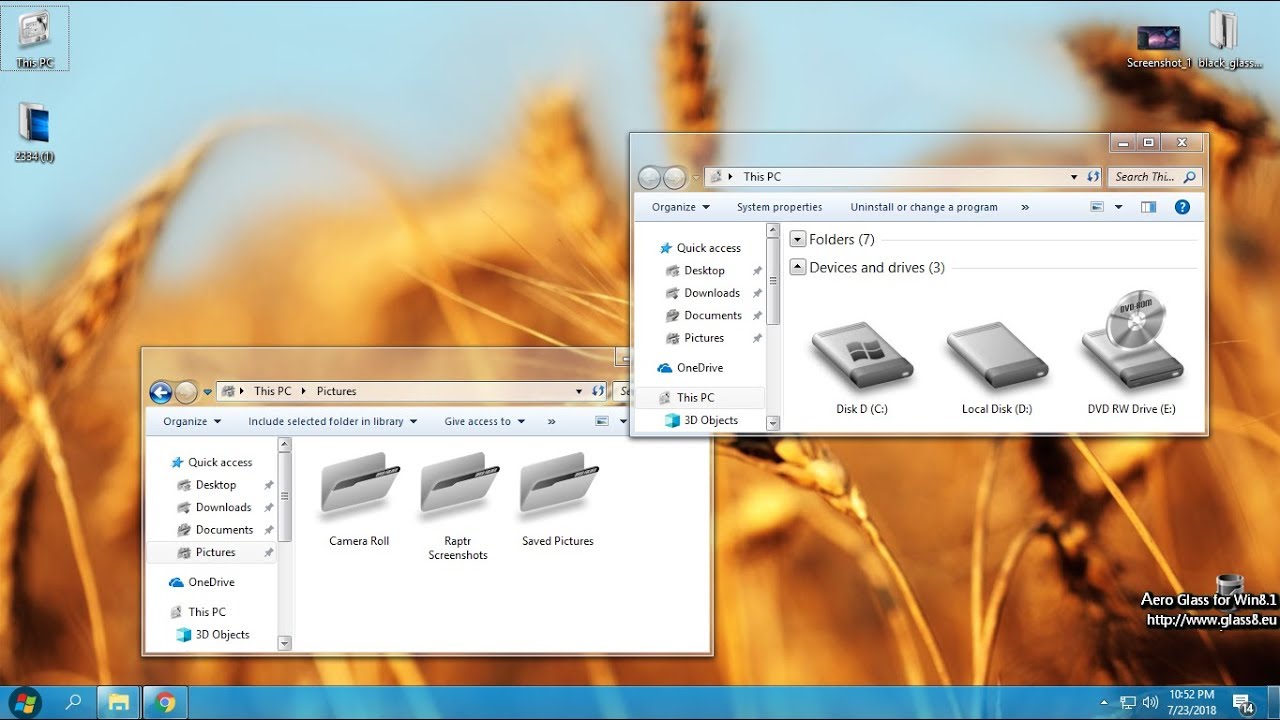This screenshot has width=1280, height=720.
Task: Open the Organize dropdown in Pictures window
Action: pyautogui.click(x=192, y=421)
